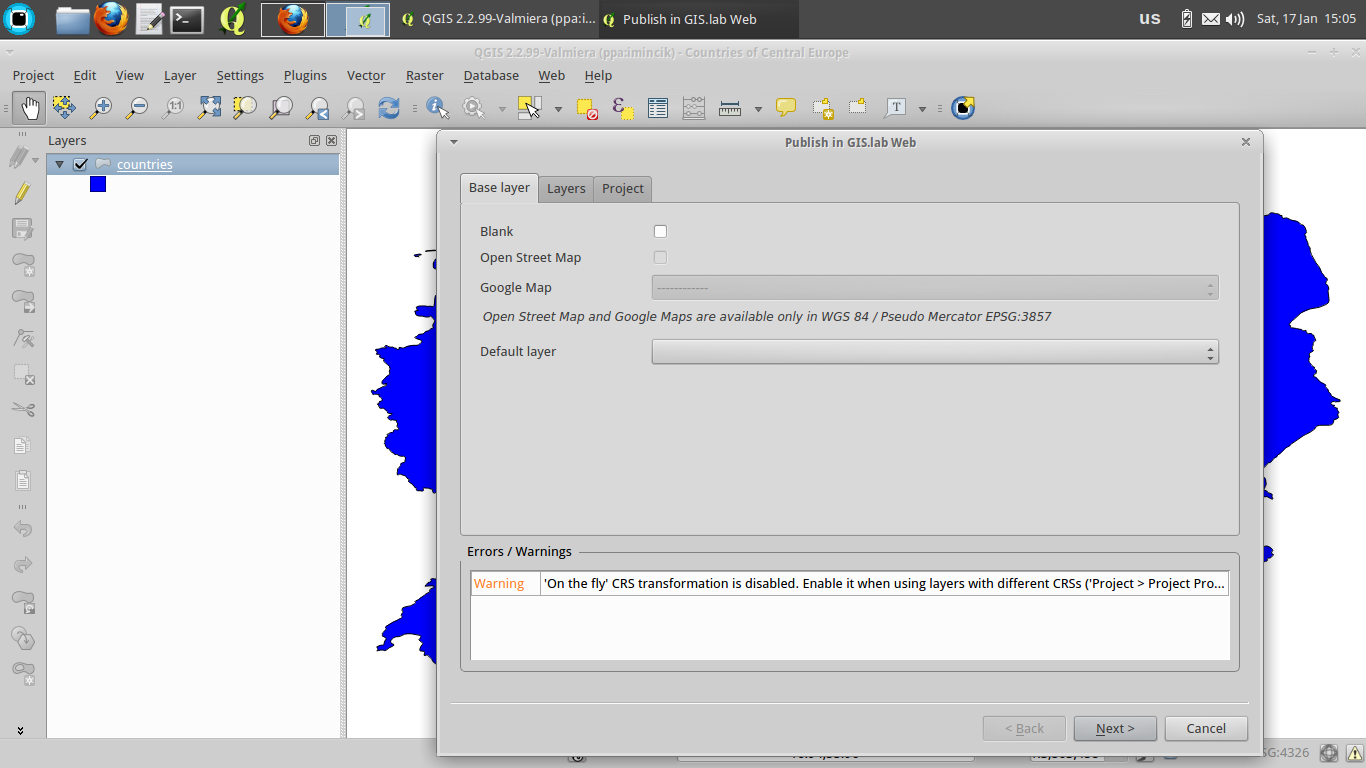Switch to the Layers tab
This screenshot has width=1366, height=768.
(x=566, y=188)
